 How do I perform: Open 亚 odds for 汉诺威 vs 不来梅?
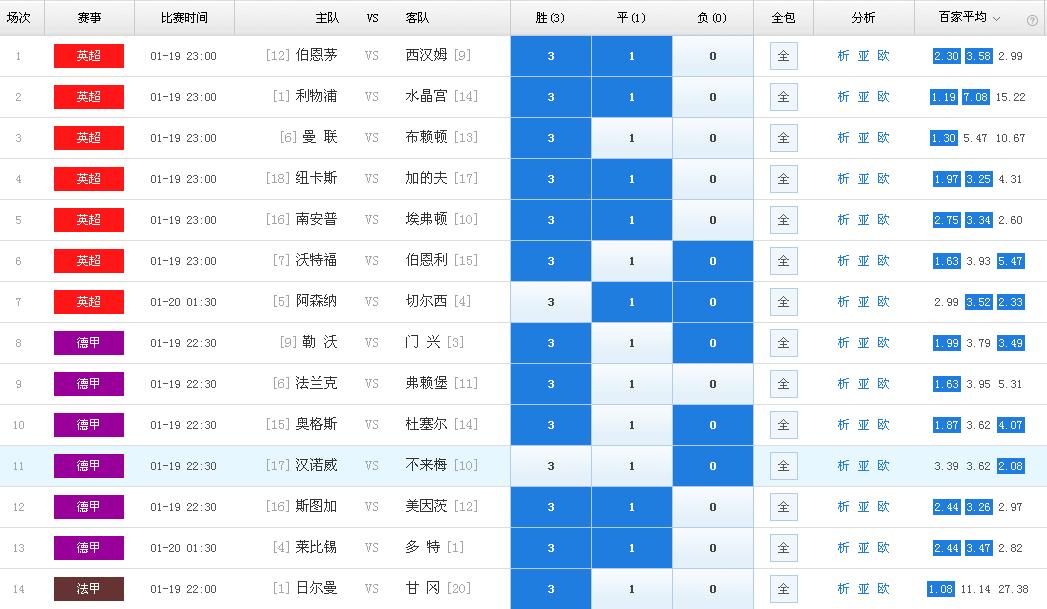click(x=863, y=466)
